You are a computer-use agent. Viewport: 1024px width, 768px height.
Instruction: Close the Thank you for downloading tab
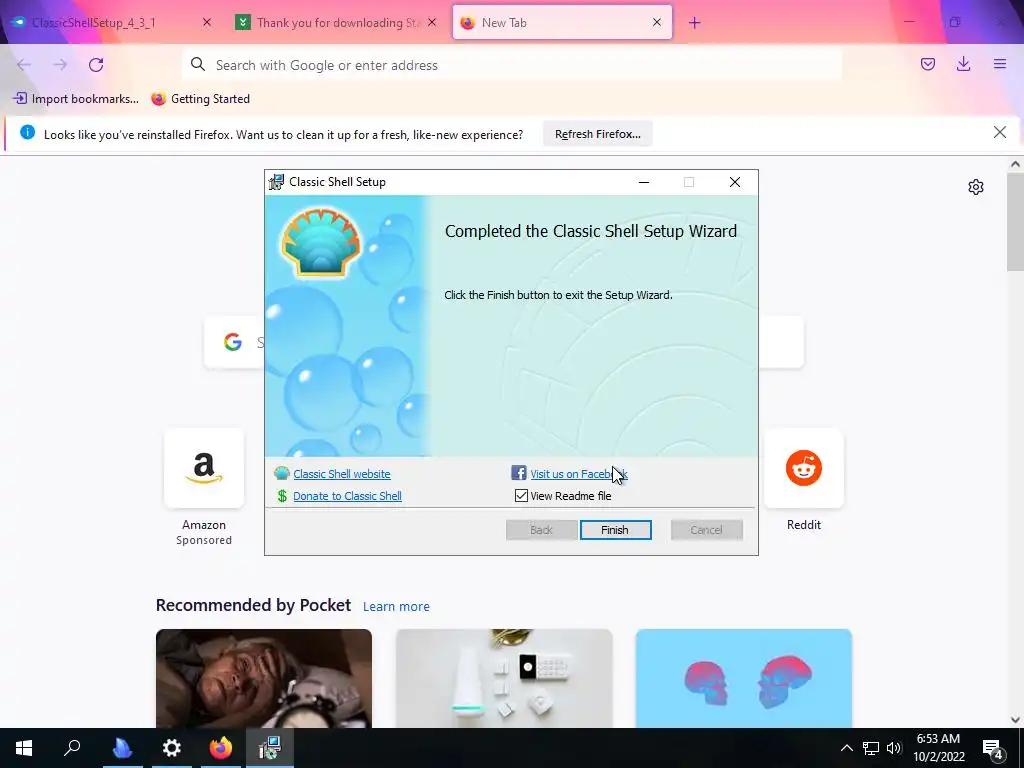[x=432, y=22]
